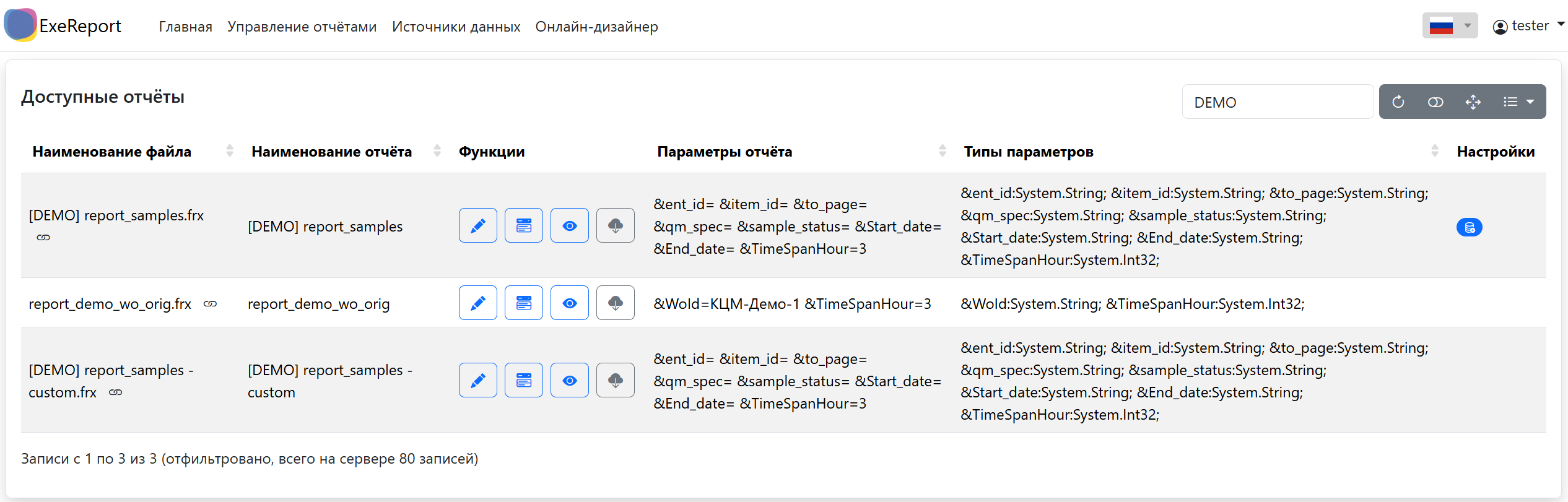This screenshot has width=1568, height=502.
Task: Preview the custom report with eye icon
Action: point(569,381)
